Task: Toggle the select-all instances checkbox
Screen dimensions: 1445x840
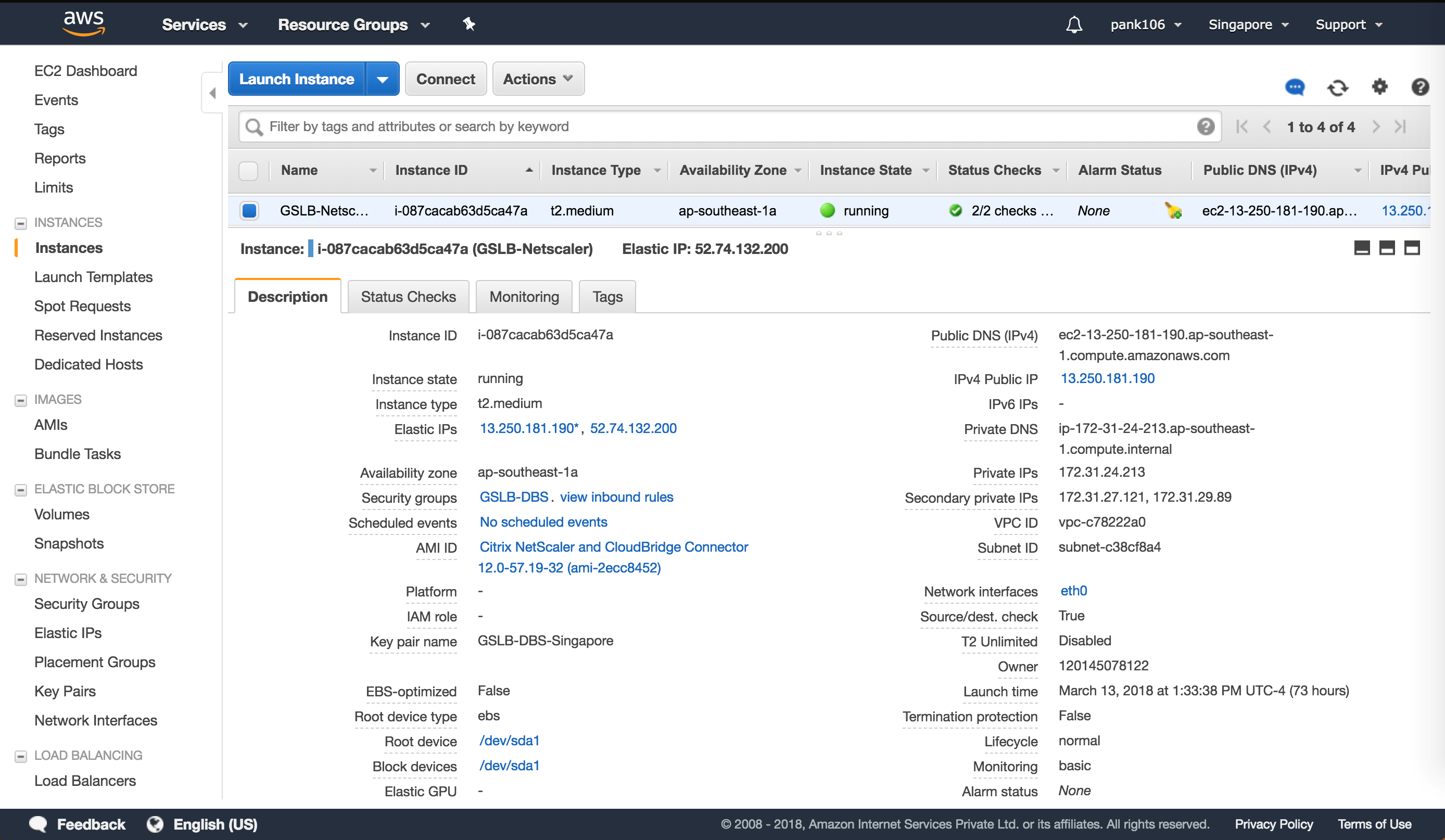Action: coord(248,171)
